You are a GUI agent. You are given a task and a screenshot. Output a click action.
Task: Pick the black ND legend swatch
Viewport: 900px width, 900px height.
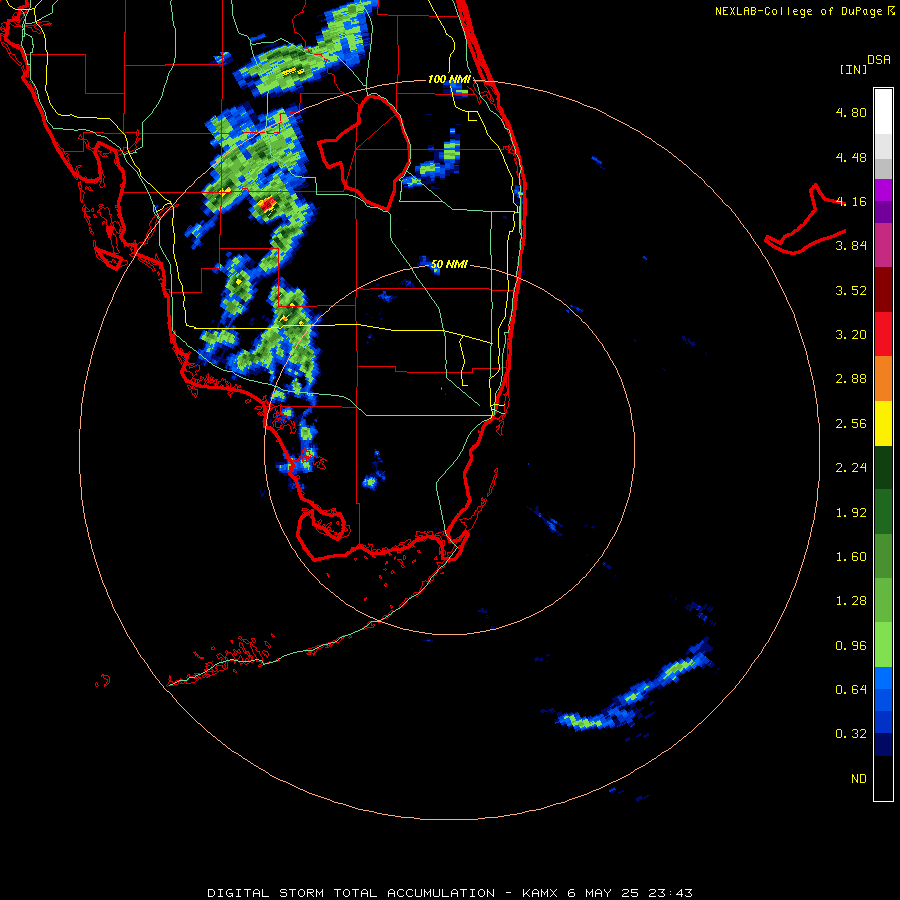[883, 778]
